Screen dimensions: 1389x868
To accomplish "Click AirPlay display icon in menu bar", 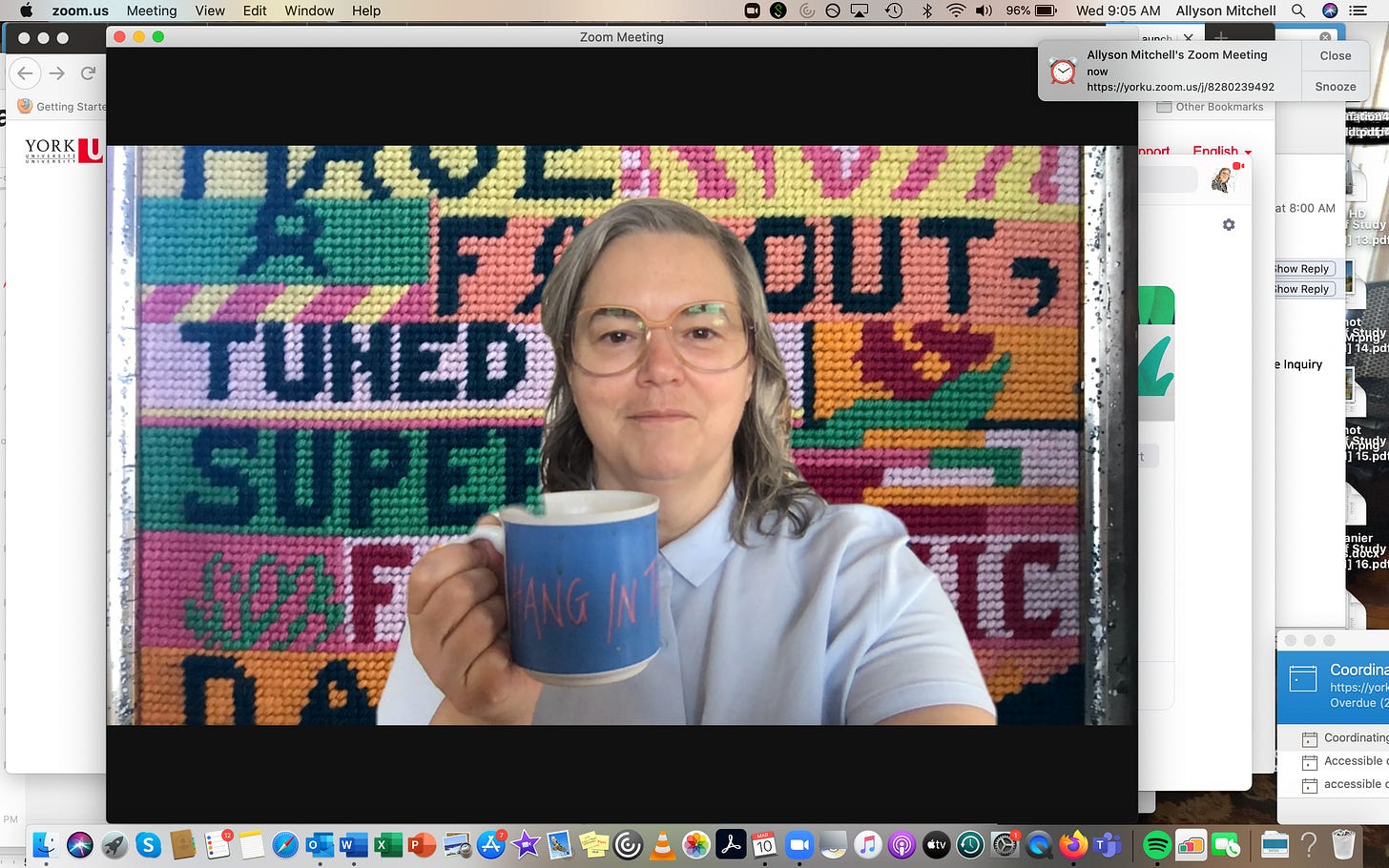I will coord(860,10).
